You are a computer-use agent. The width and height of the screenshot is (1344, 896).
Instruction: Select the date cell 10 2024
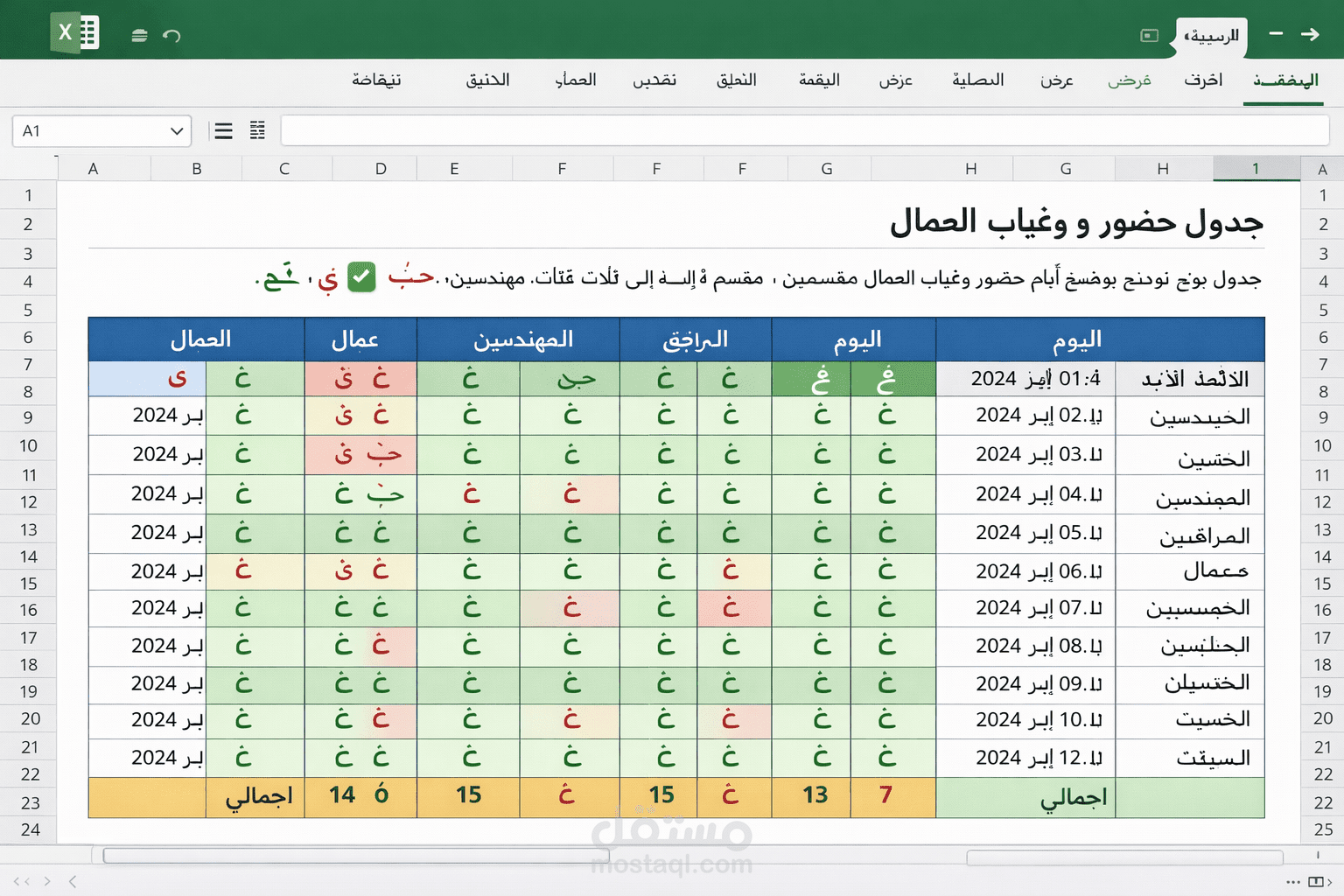click(1025, 720)
